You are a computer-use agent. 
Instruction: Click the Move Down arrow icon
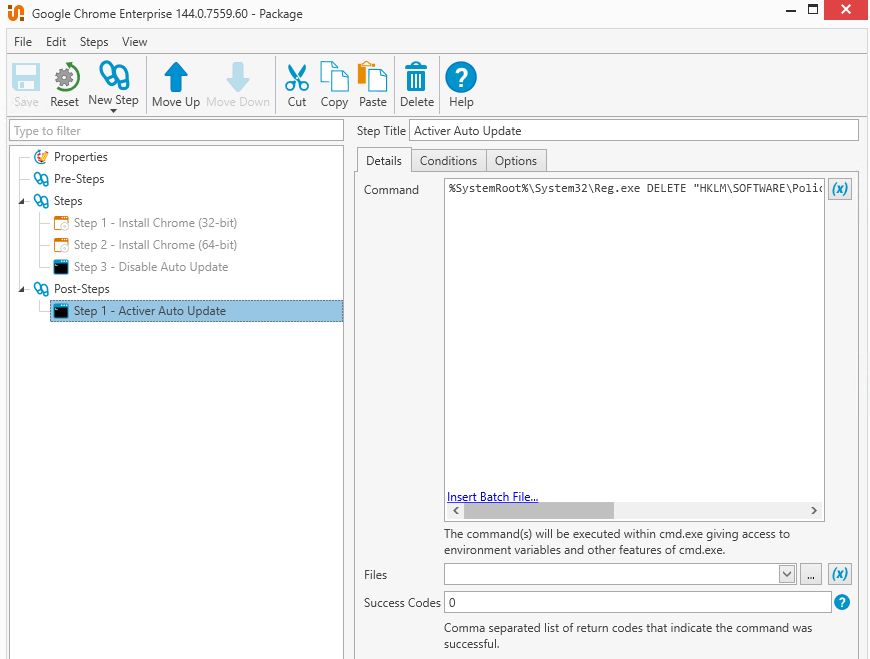[238, 77]
